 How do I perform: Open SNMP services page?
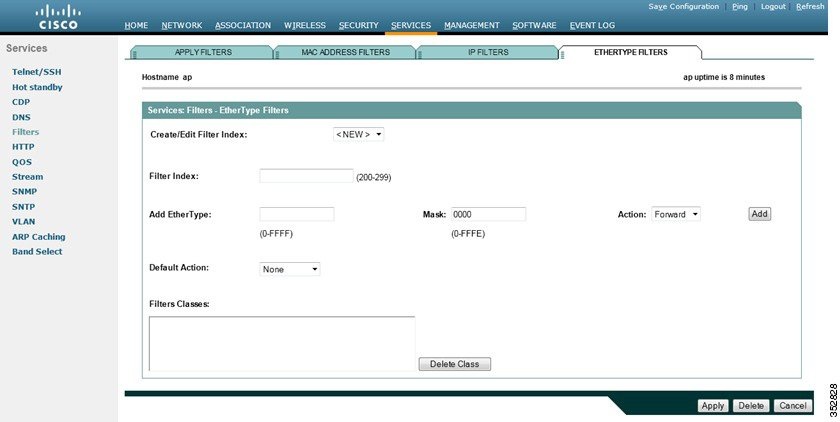click(x=25, y=191)
